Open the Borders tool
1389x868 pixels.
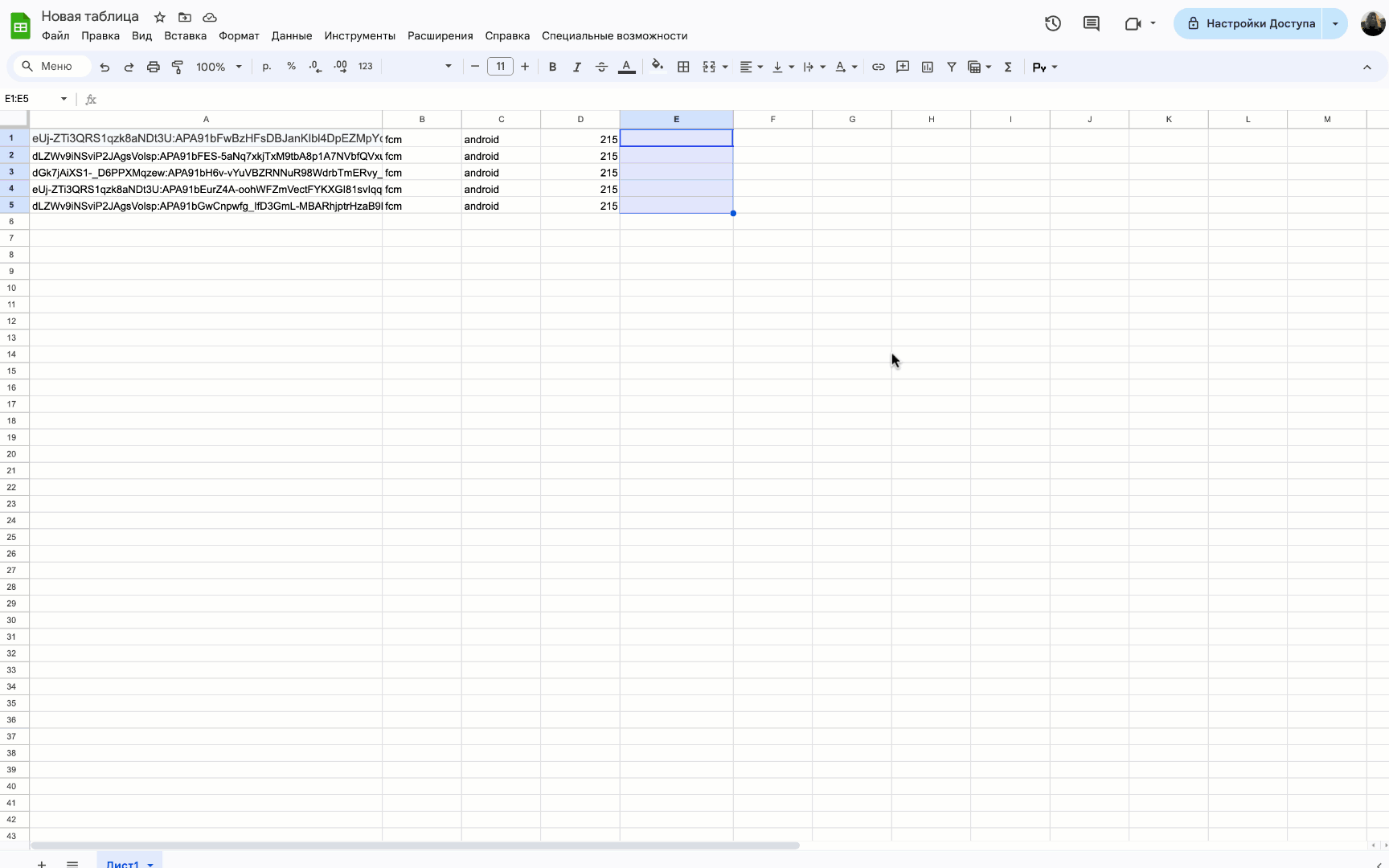(x=683, y=67)
